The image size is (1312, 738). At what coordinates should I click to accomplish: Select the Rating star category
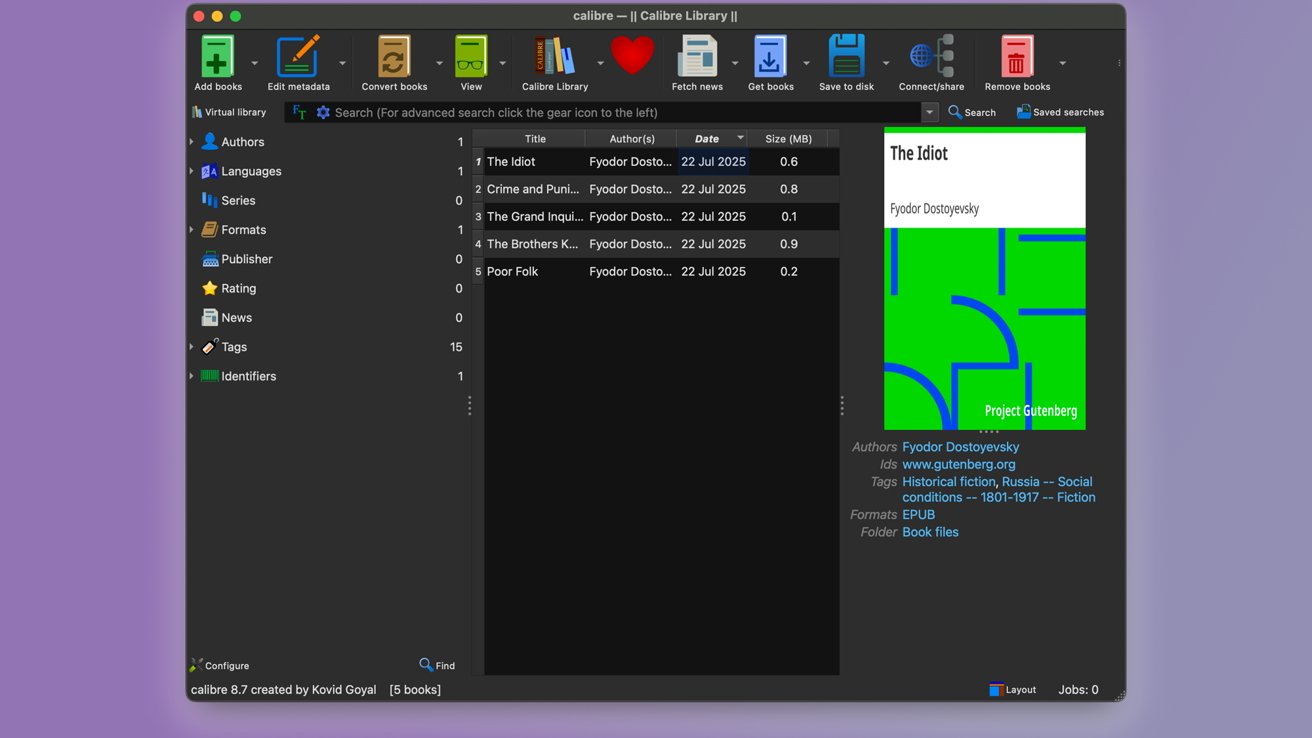(229, 288)
